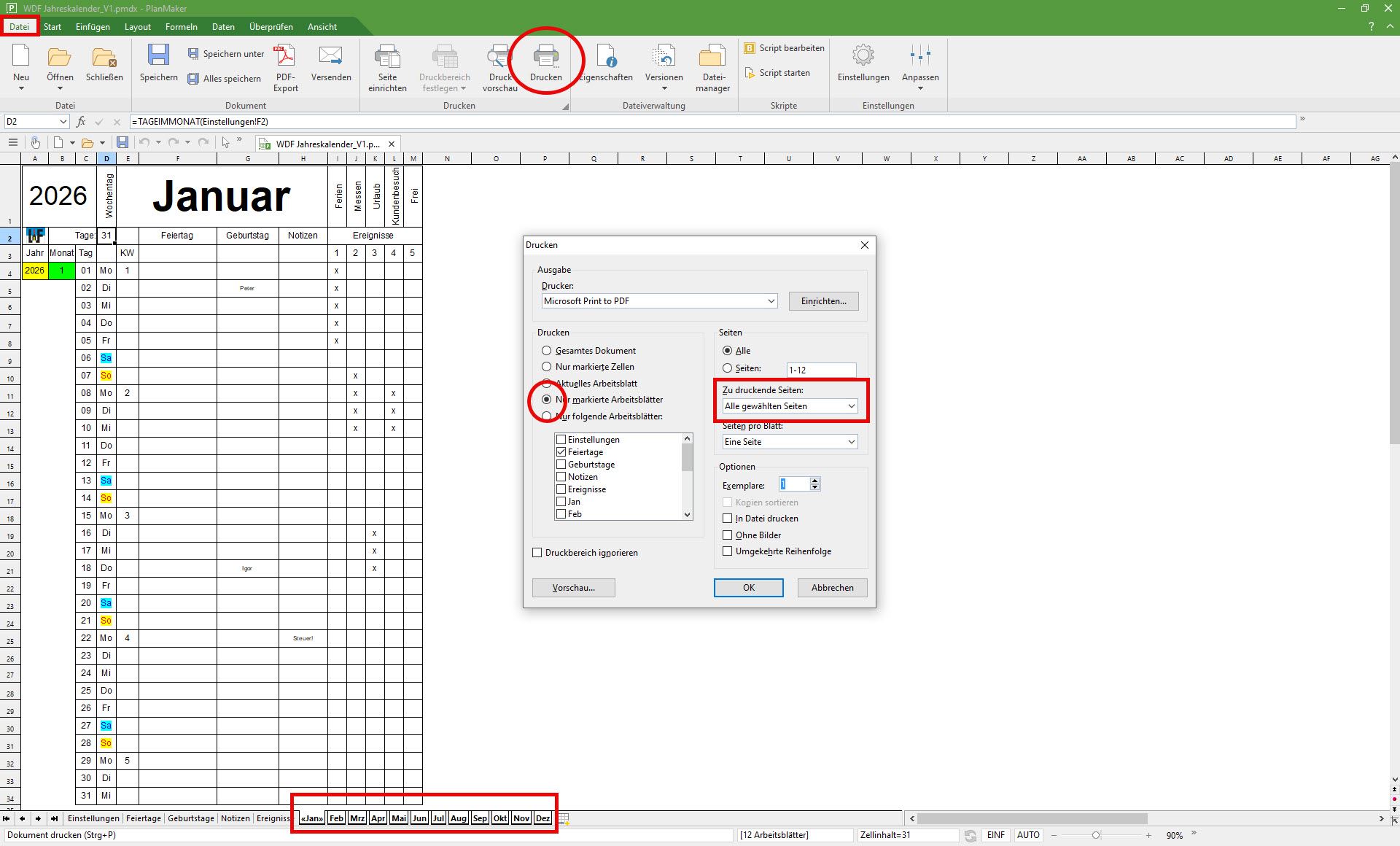Enable the In Datei drucken checkbox
This screenshot has width=1400, height=846.
pyautogui.click(x=727, y=519)
